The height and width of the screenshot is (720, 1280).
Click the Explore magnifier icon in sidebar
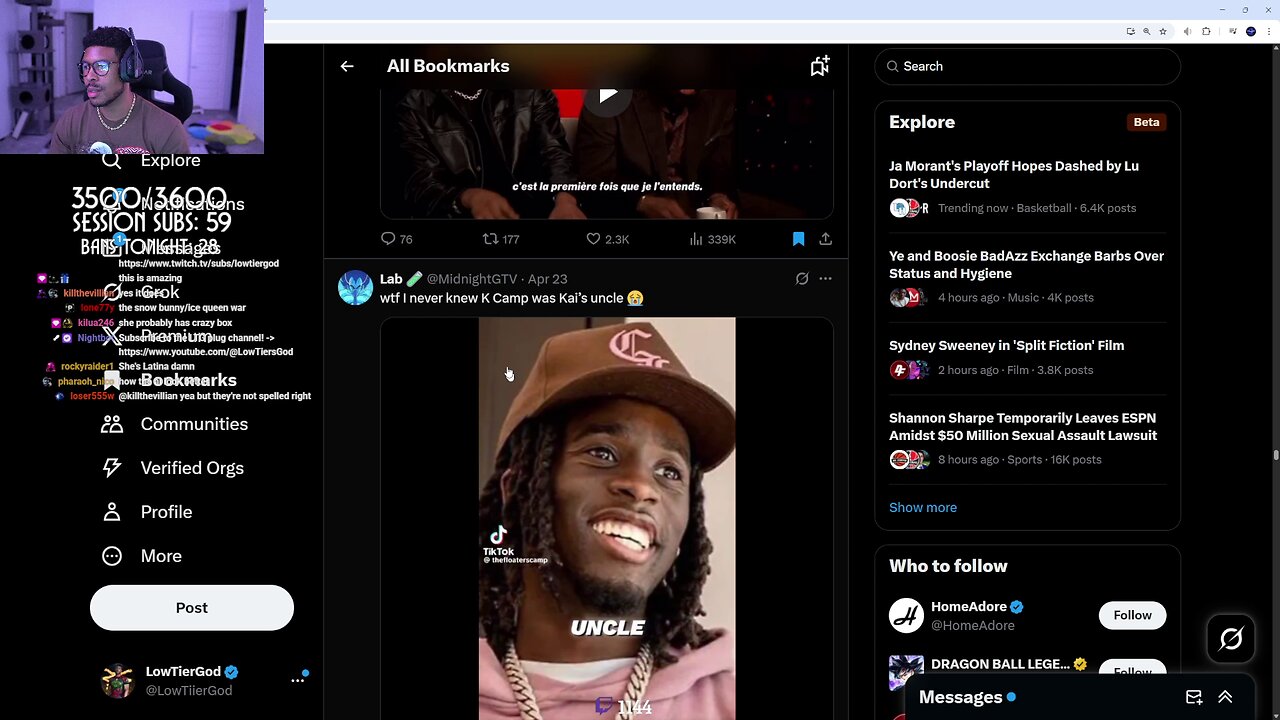point(112,160)
